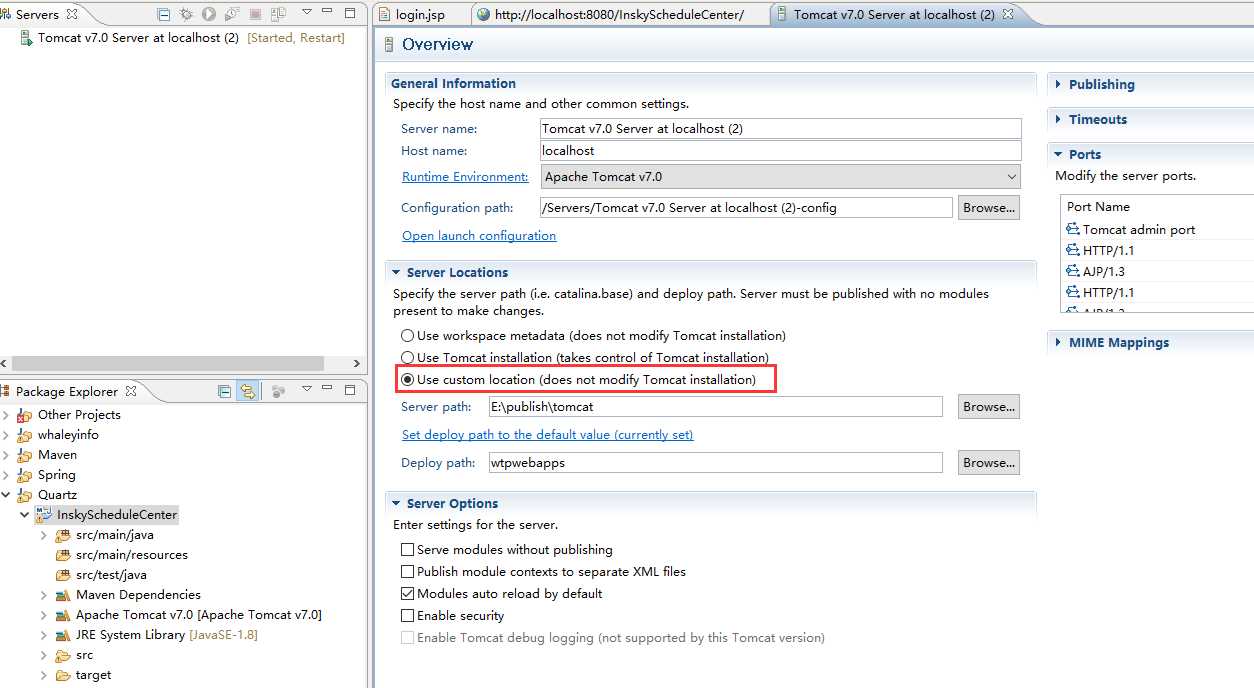
Task: Click into the Host name field
Action: 780,151
